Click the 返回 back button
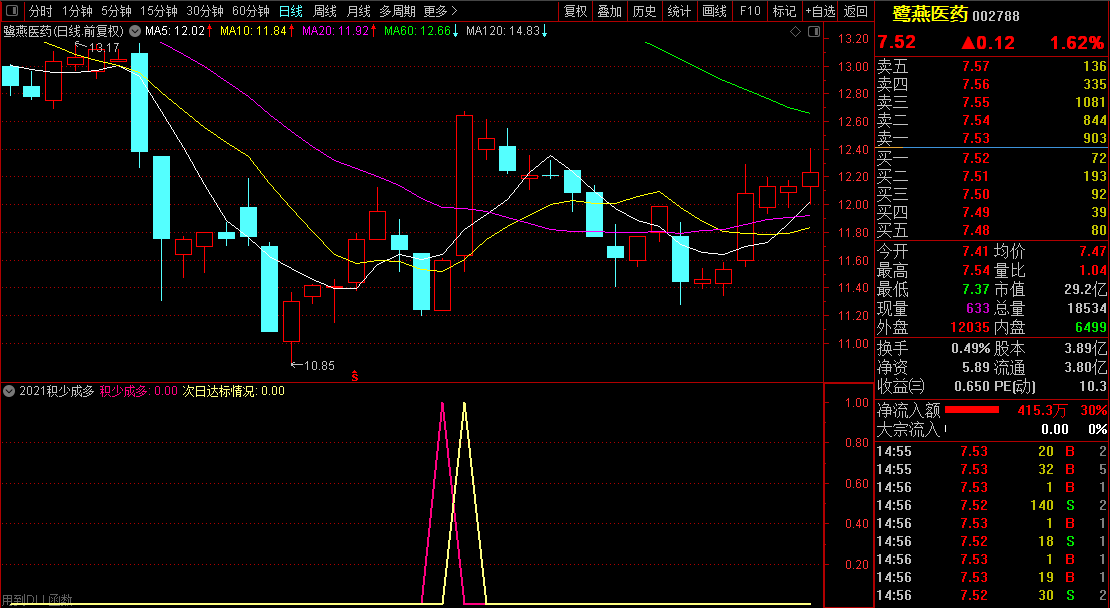 (x=856, y=11)
